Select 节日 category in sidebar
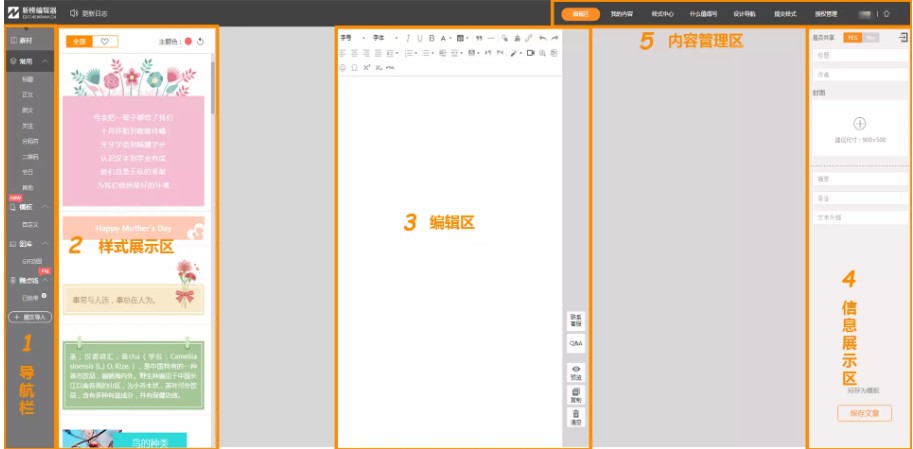This screenshot has height=449, width=913. (28, 172)
